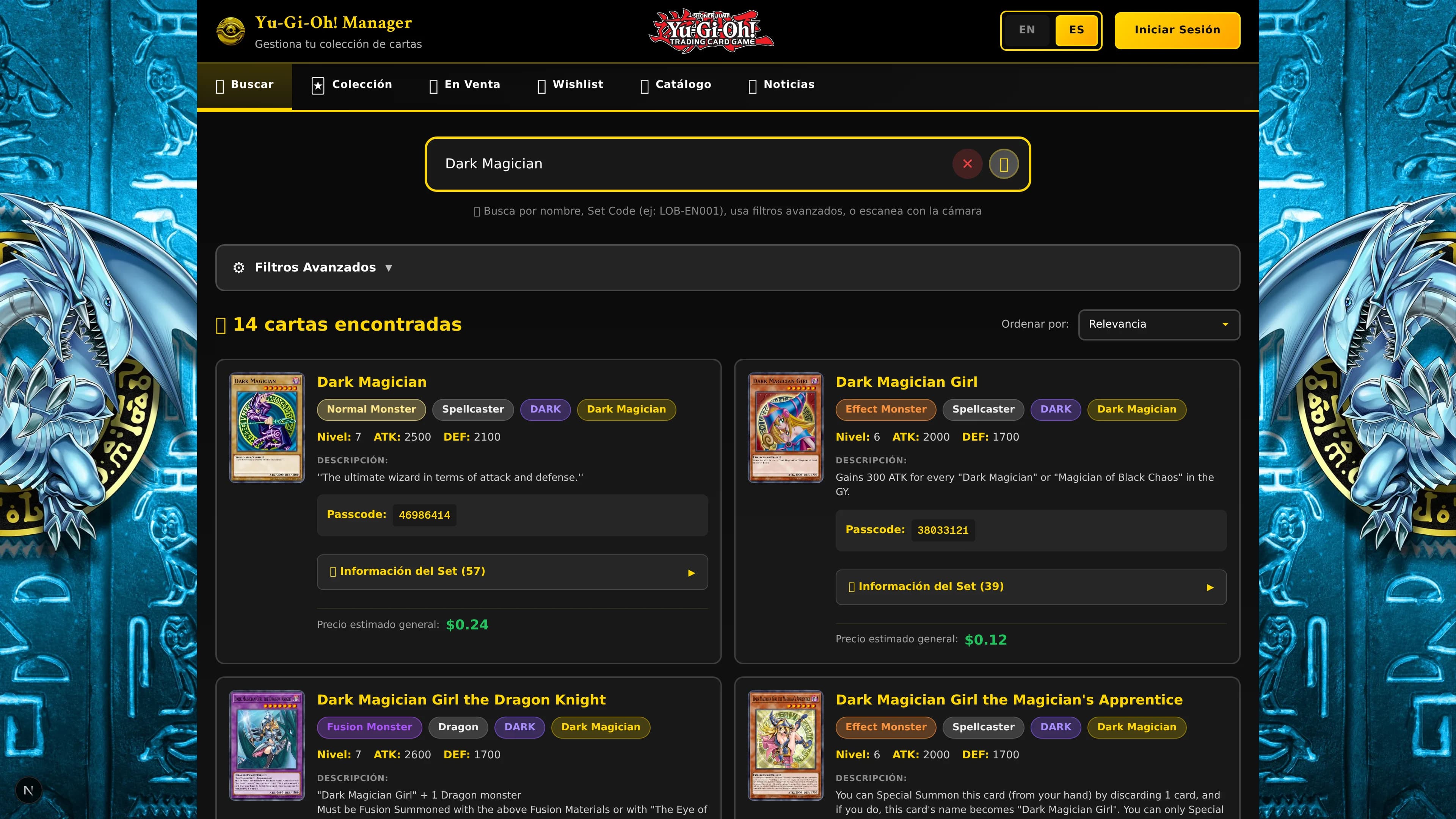Viewport: 1456px width, 819px height.
Task: Click the camera scan button in search bar
Action: click(1004, 164)
